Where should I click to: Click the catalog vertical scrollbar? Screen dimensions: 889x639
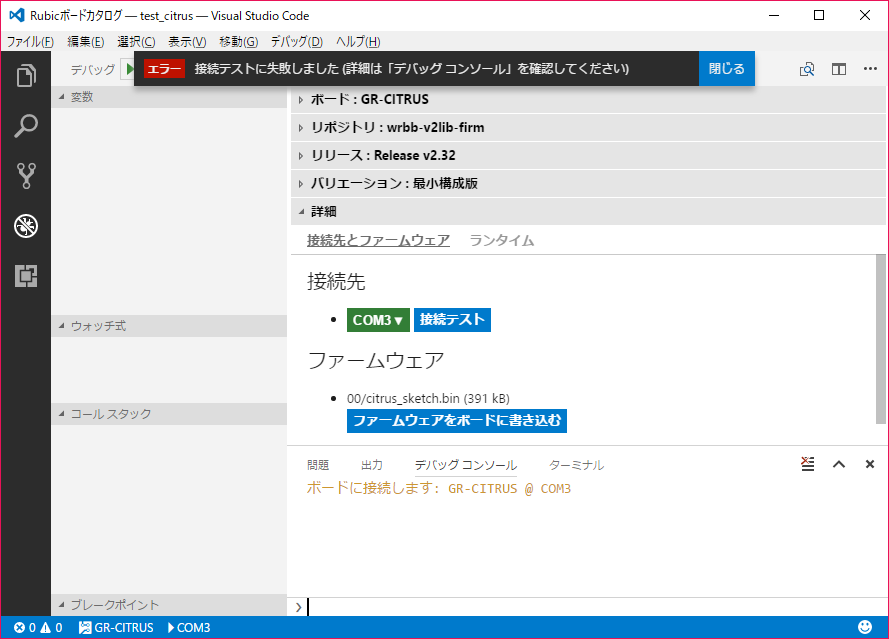pyautogui.click(x=880, y=339)
